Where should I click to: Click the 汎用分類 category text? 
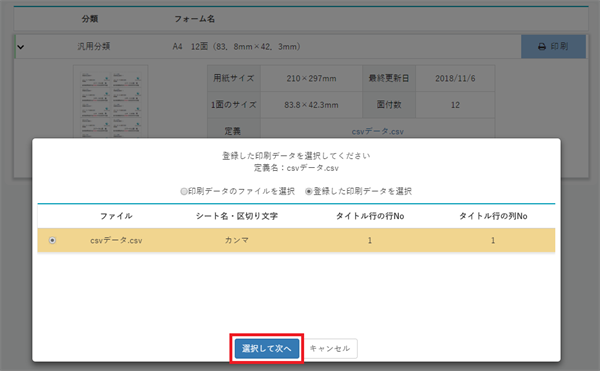[x=94, y=47]
